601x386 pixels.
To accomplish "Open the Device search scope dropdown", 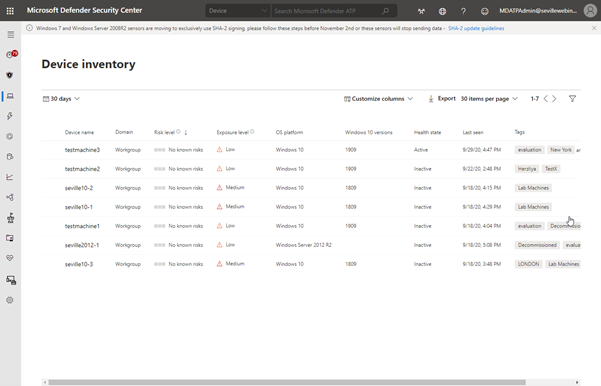I will pyautogui.click(x=238, y=11).
